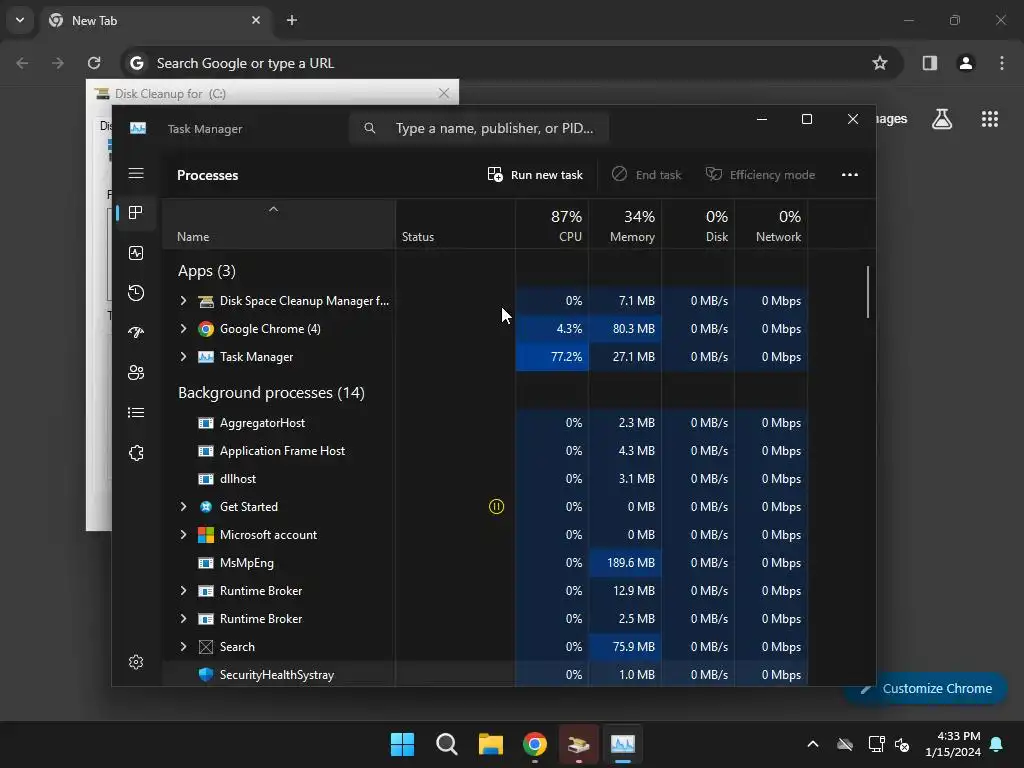
Task: Click the 189.6 MB memory cell for MsMpEng
Action: tap(625, 562)
